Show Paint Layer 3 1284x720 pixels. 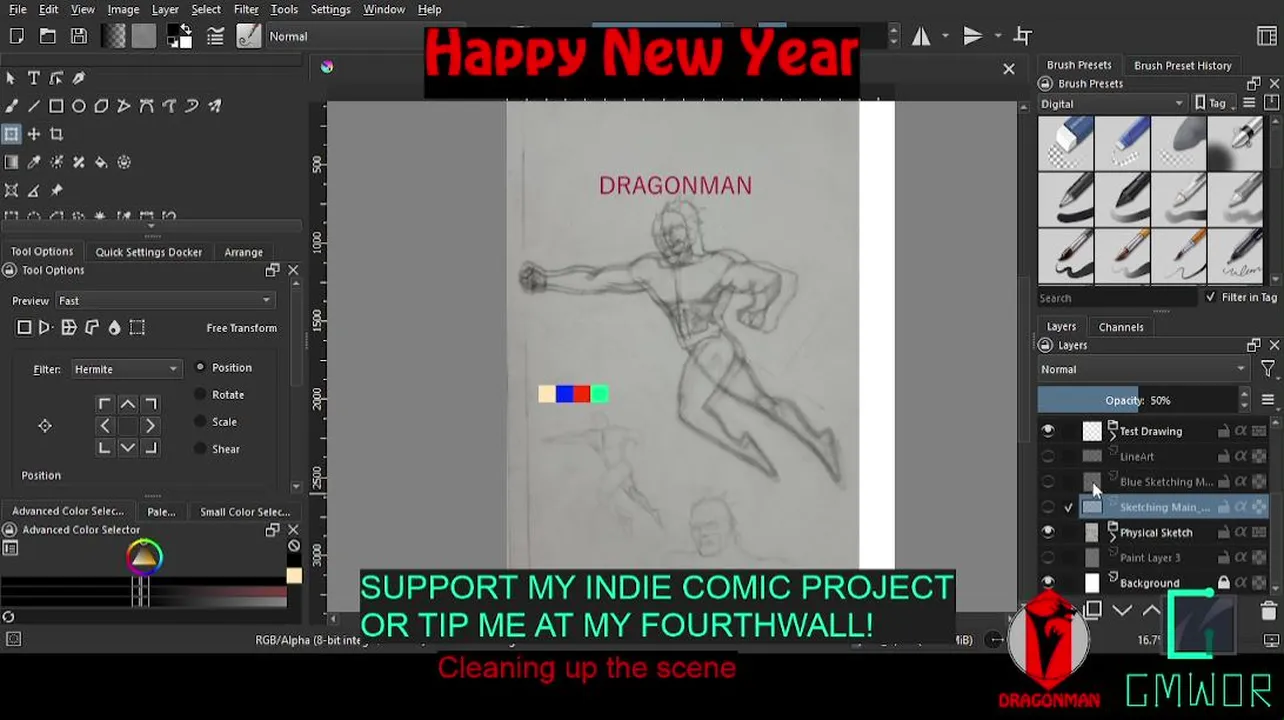[1047, 558]
